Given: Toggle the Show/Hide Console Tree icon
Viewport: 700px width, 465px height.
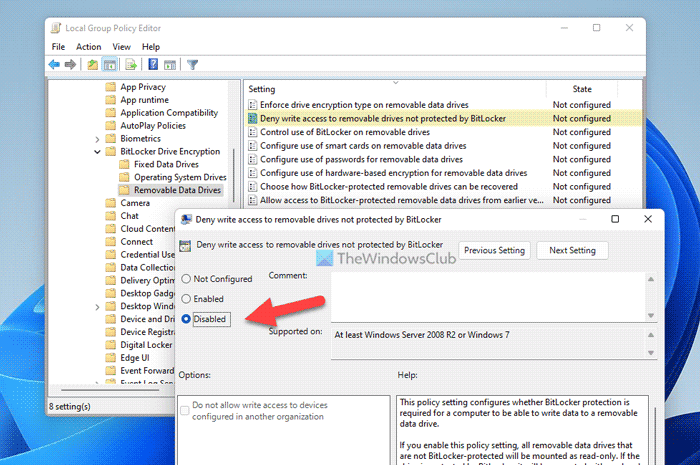Looking at the screenshot, I should (x=110, y=65).
